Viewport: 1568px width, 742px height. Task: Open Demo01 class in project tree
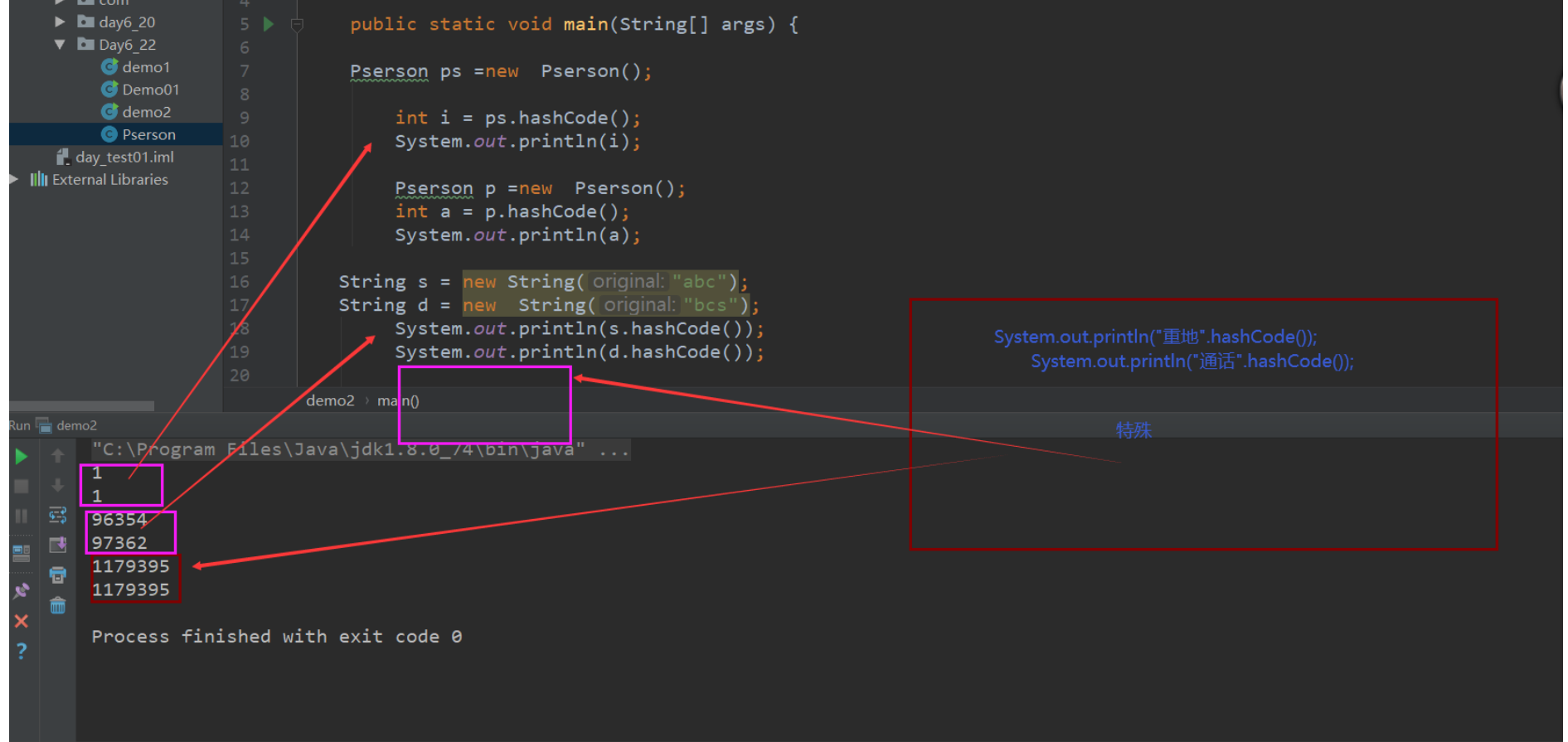[151, 90]
